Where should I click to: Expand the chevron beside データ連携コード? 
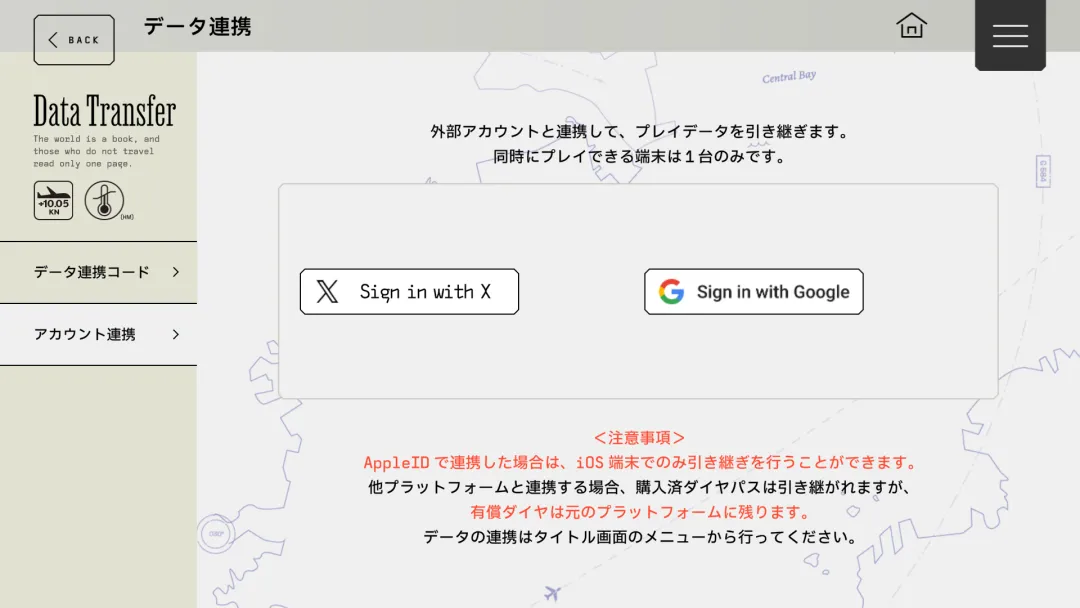(x=176, y=272)
